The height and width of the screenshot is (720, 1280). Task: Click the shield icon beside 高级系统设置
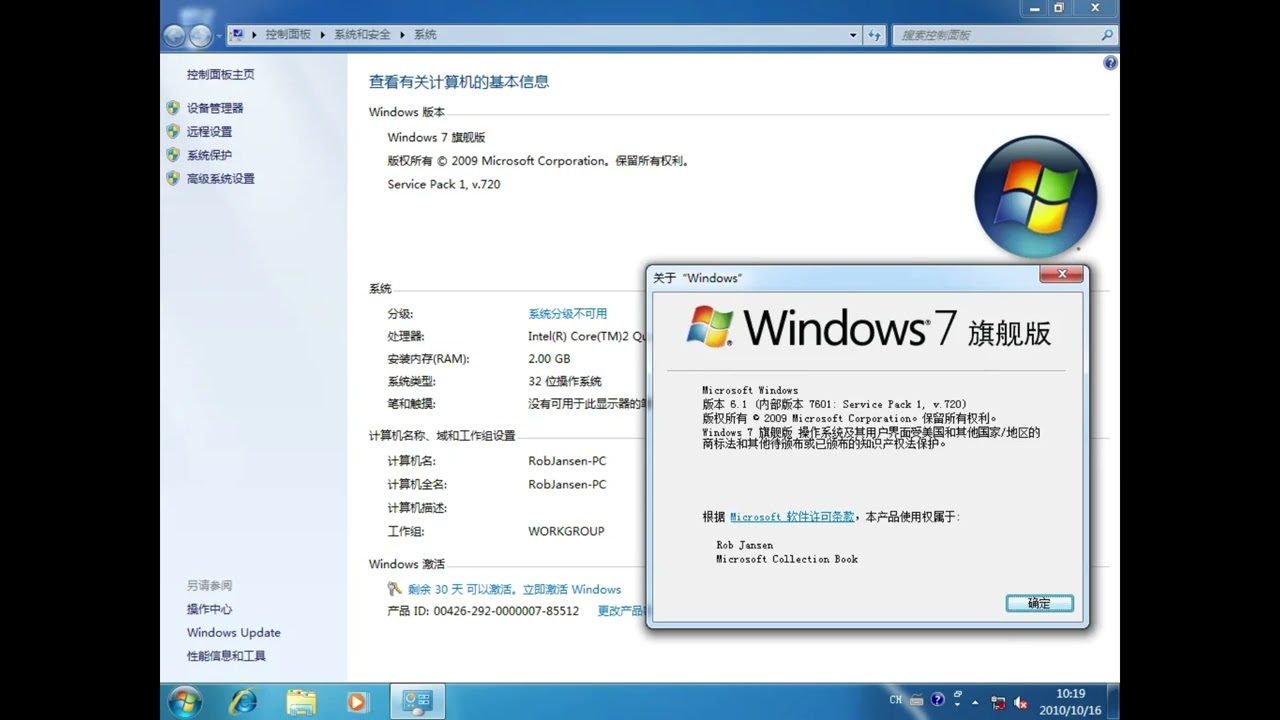coord(173,178)
